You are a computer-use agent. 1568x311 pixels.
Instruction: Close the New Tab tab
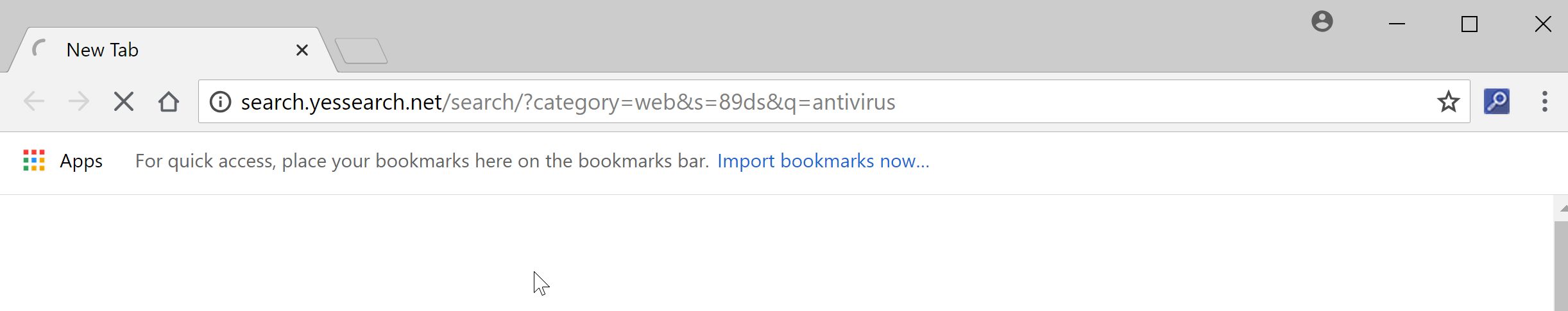click(x=302, y=50)
